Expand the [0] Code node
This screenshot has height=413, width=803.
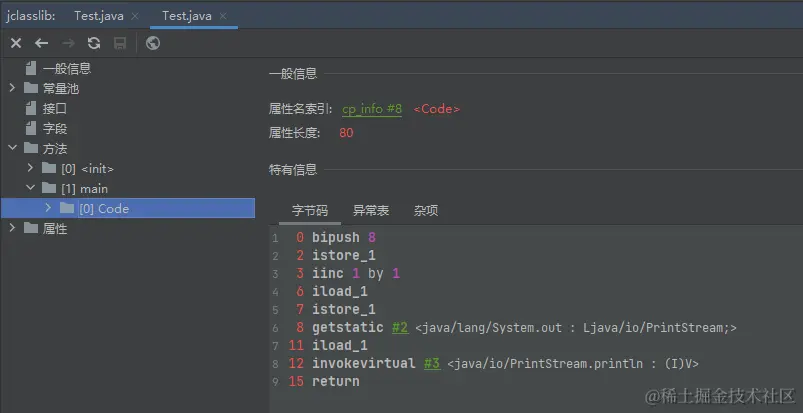tap(48, 208)
